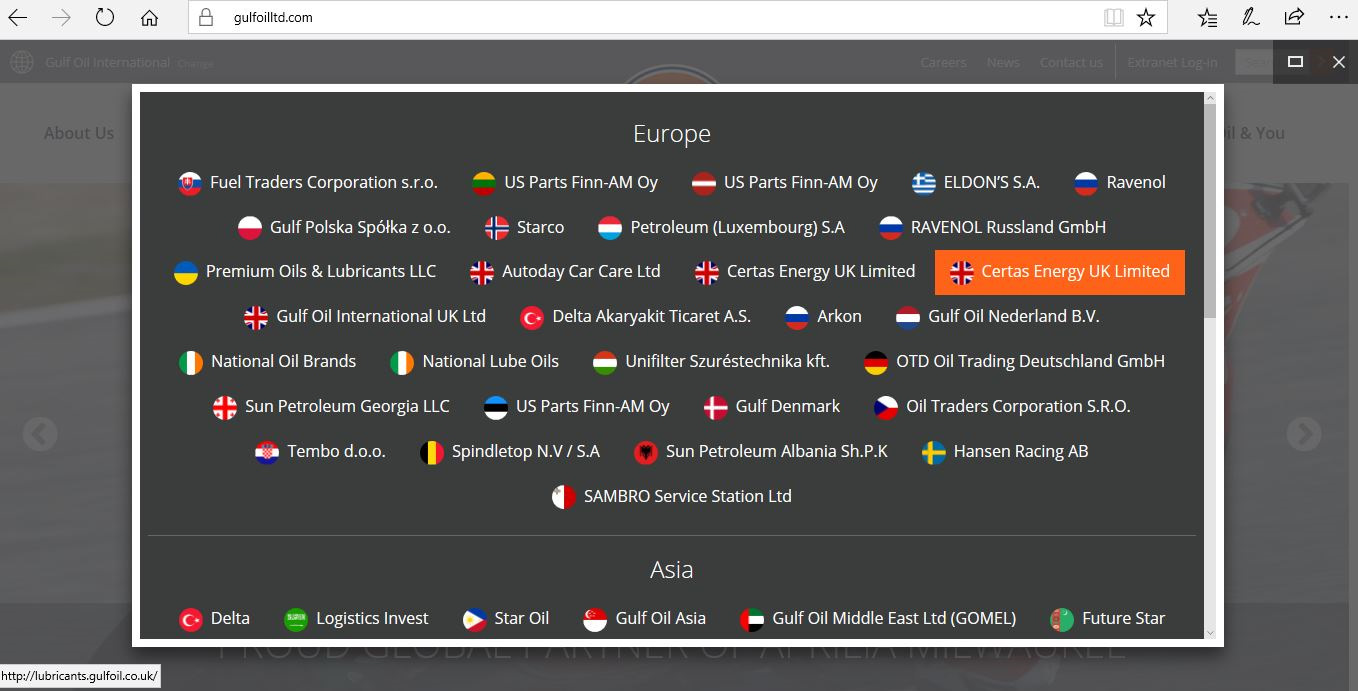The height and width of the screenshot is (691, 1358).
Task: Select Tembo d.o.o.
Action: [x=320, y=452]
